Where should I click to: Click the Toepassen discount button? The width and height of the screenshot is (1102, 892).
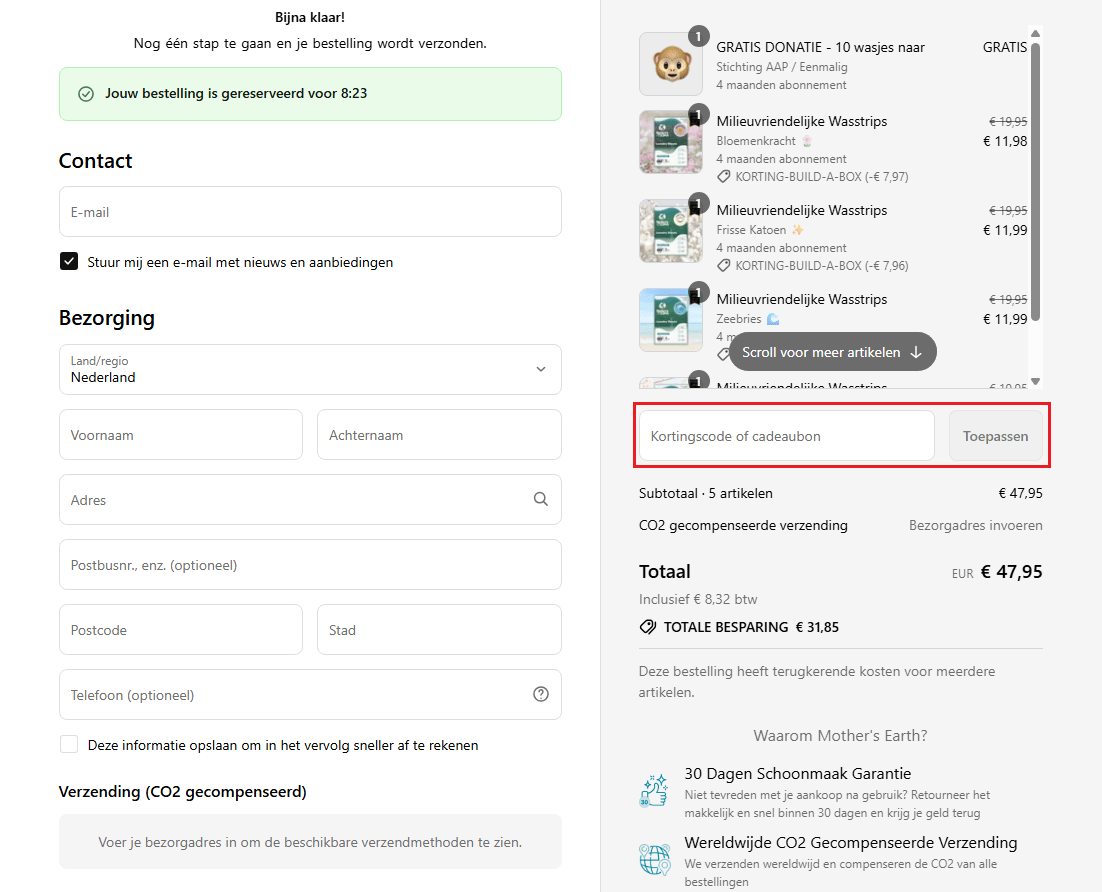(995, 436)
